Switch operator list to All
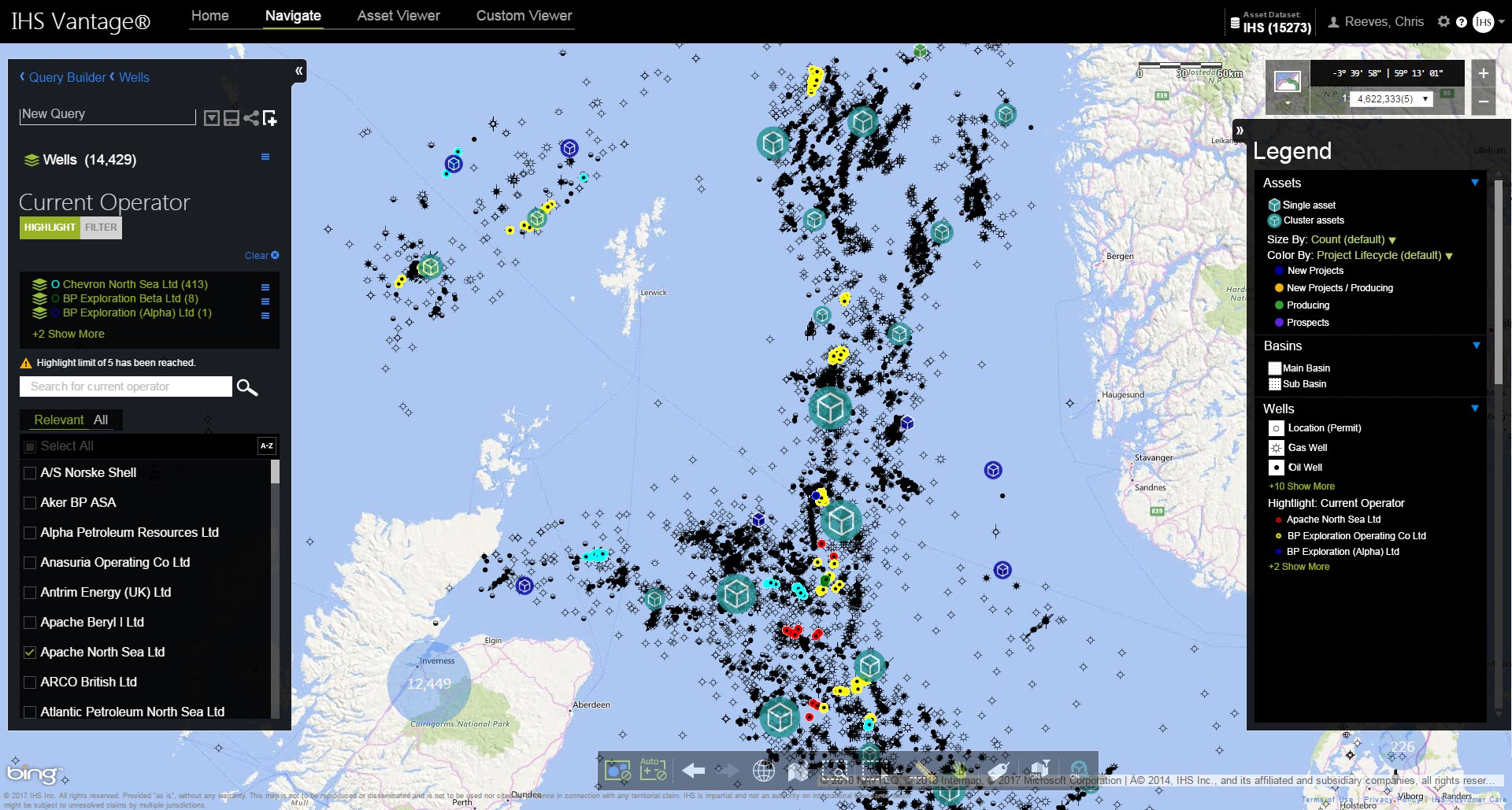Screen dimensions: 1512x810 coord(101,420)
